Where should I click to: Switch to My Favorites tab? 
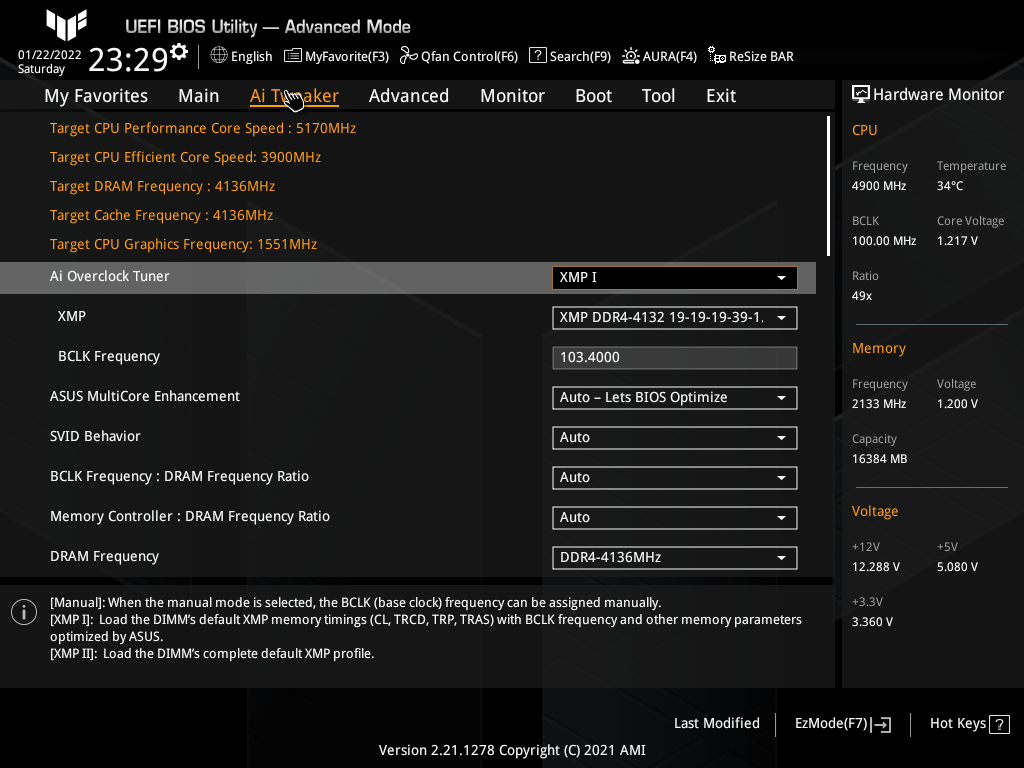96,96
